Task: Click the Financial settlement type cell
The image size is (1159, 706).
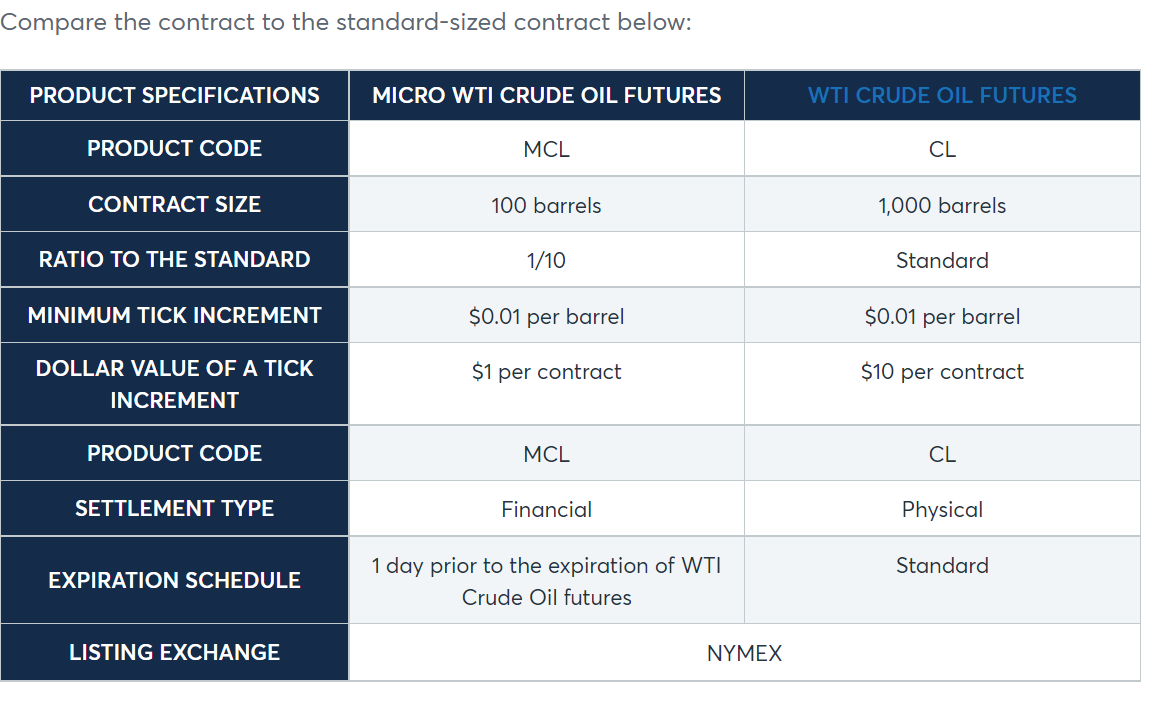Action: pos(546,509)
